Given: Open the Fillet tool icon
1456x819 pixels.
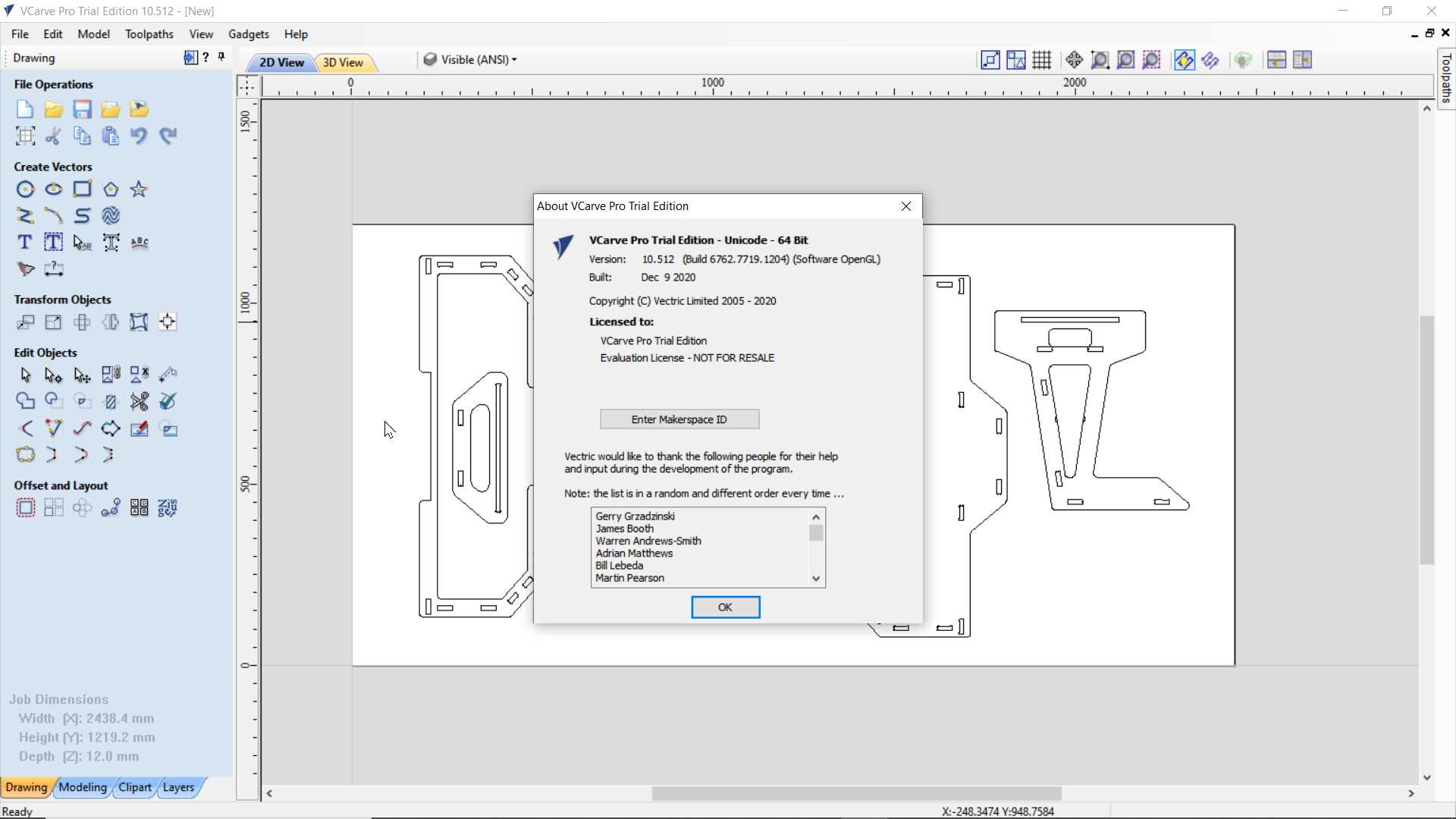Looking at the screenshot, I should pos(25,428).
